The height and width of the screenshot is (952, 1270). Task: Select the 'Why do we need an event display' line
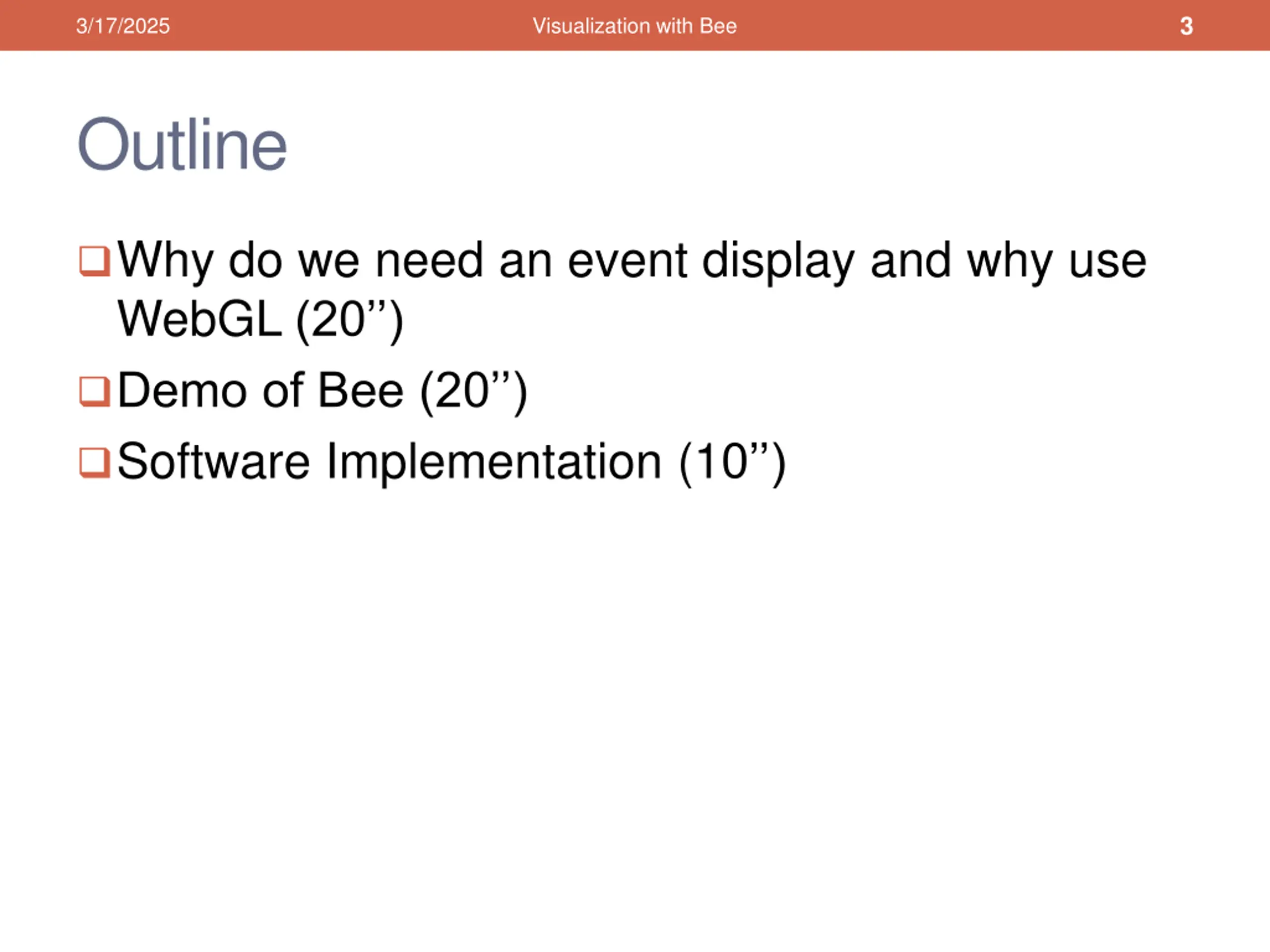click(x=632, y=261)
